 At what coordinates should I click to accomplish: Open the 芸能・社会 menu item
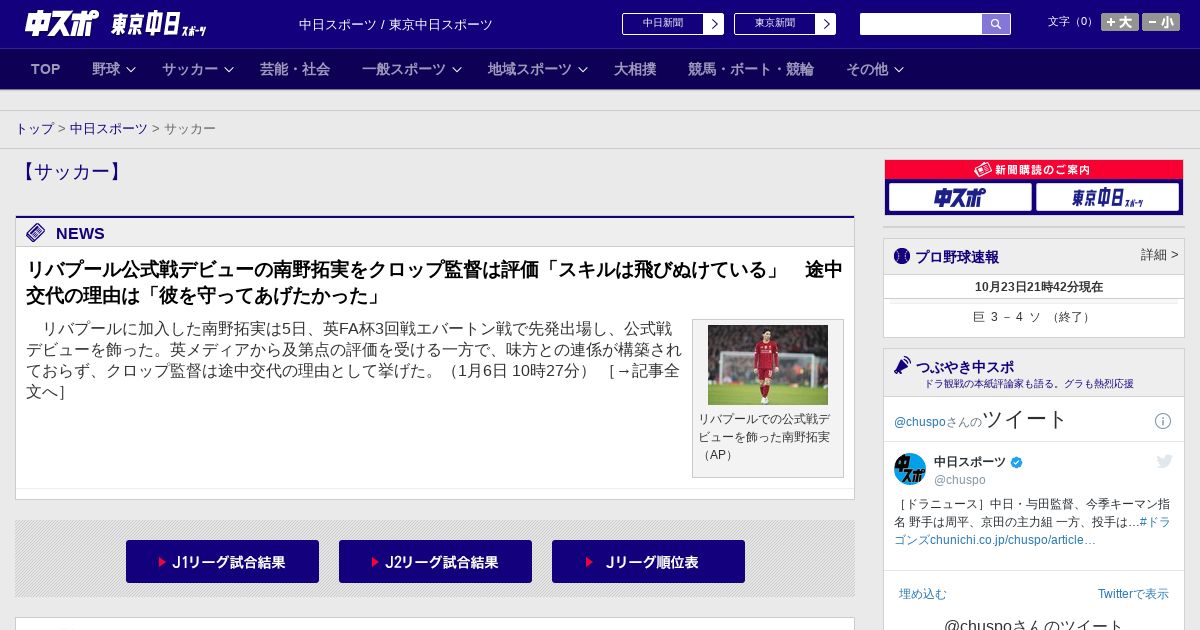coord(295,69)
